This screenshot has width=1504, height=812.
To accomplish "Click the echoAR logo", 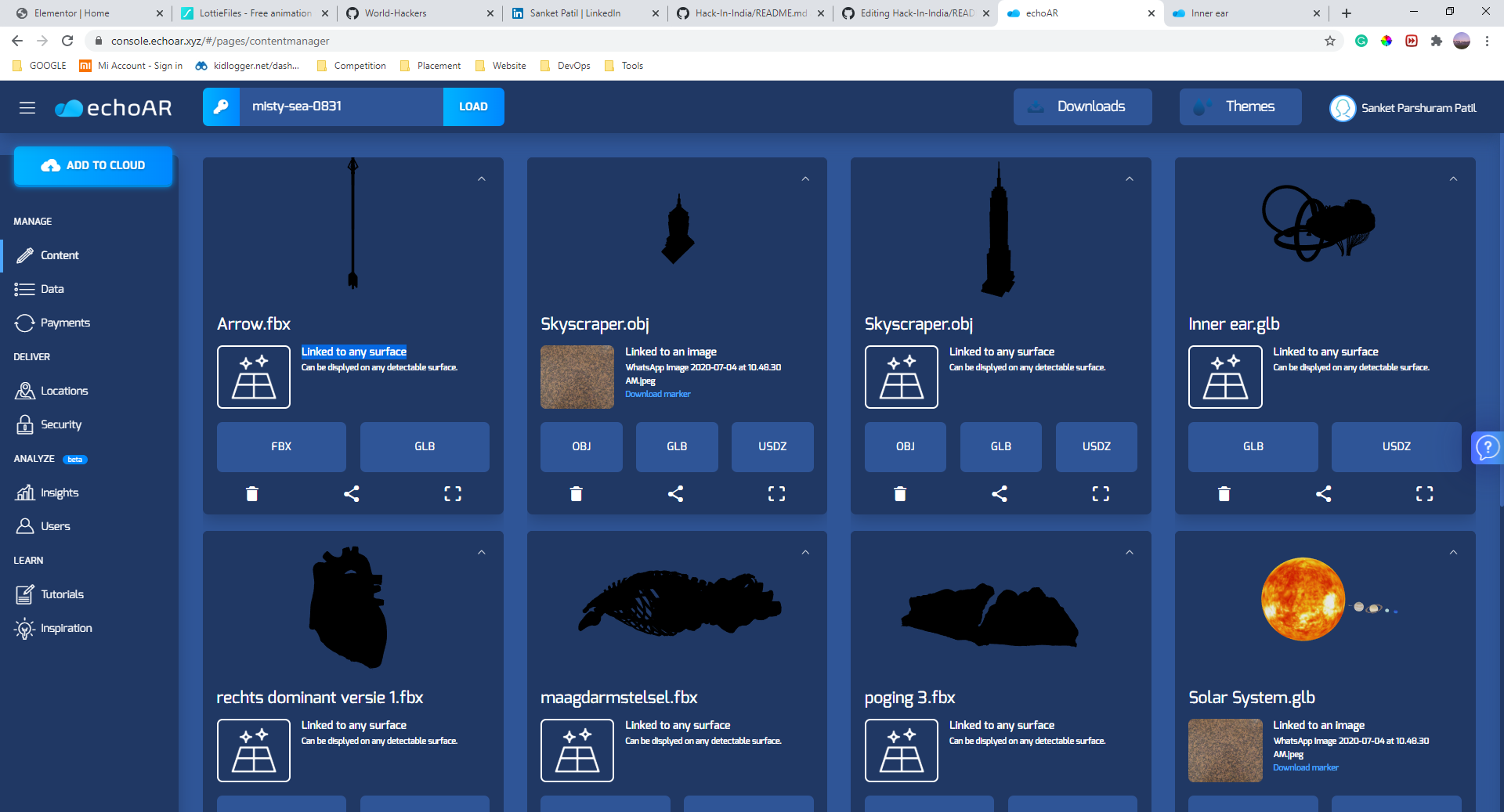I will [113, 107].
